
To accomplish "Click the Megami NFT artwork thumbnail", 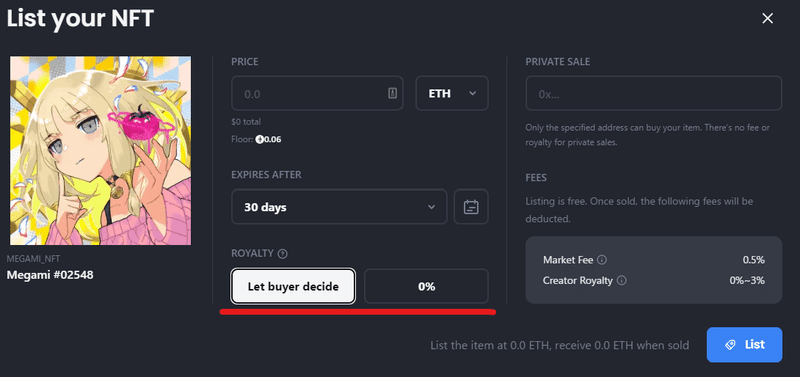I will pos(101,150).
